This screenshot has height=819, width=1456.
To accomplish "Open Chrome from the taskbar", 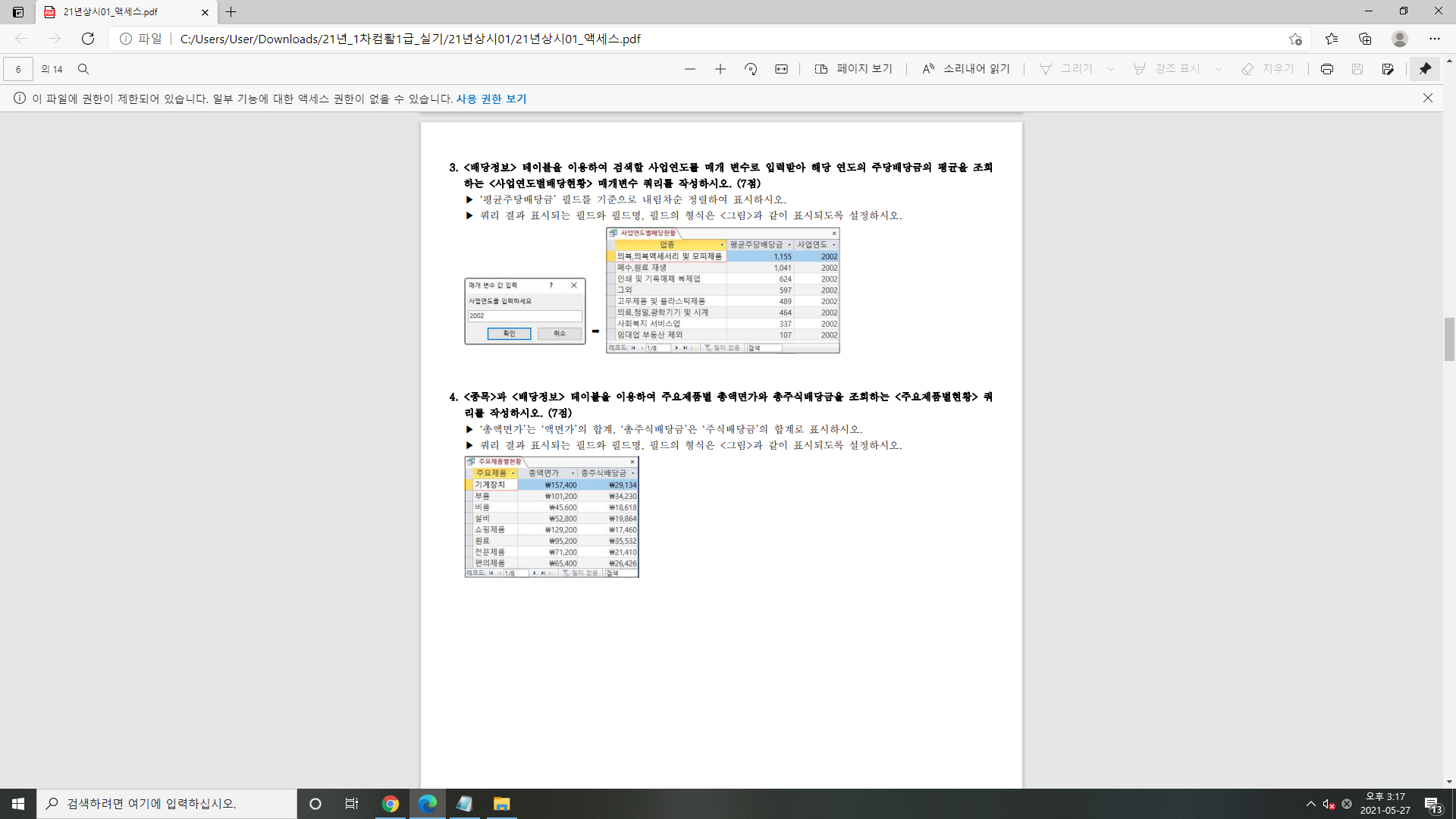I will coord(391,804).
